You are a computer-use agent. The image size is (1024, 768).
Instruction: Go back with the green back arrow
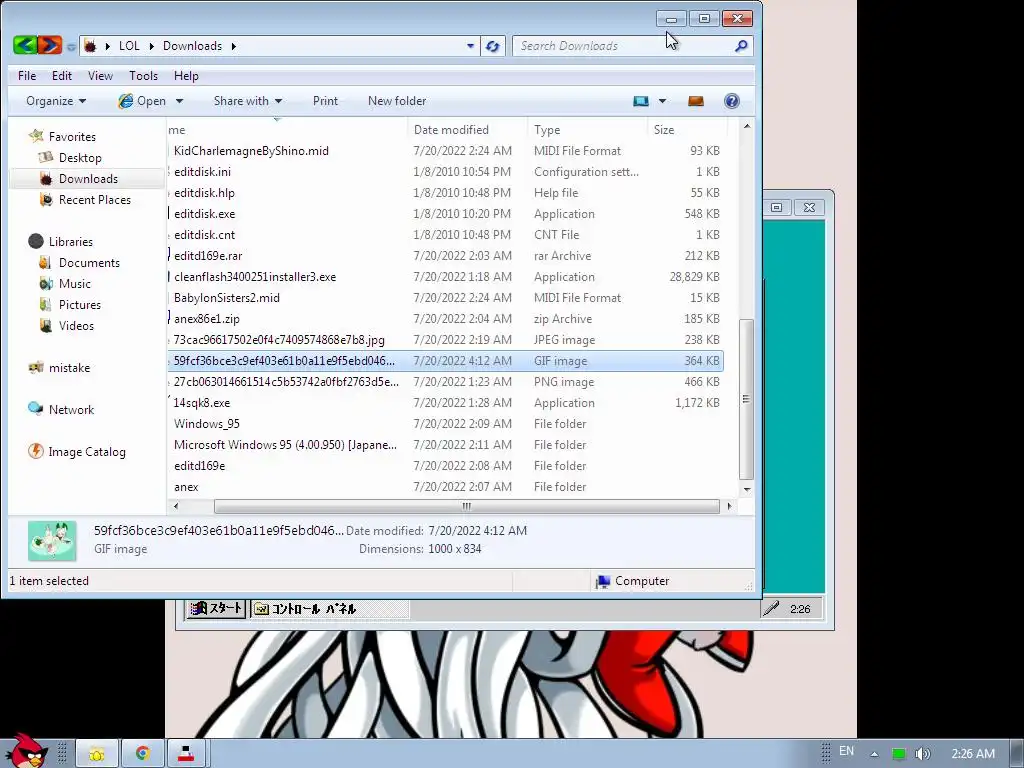25,45
